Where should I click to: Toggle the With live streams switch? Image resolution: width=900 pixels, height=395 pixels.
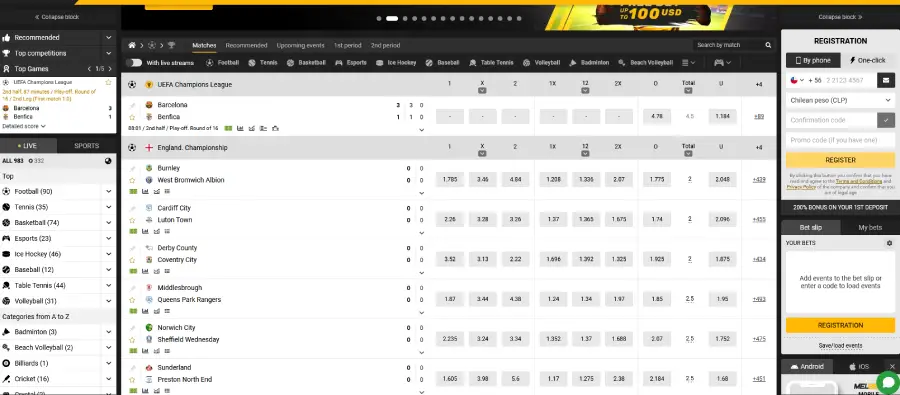coord(134,63)
